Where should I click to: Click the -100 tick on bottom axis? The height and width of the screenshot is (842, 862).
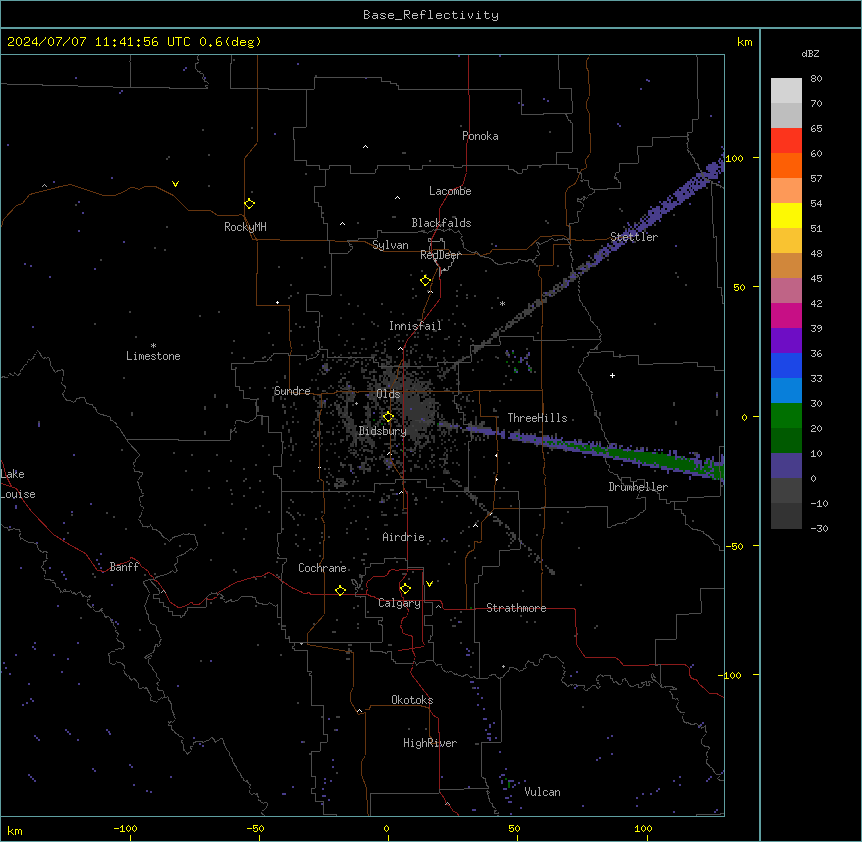125,828
